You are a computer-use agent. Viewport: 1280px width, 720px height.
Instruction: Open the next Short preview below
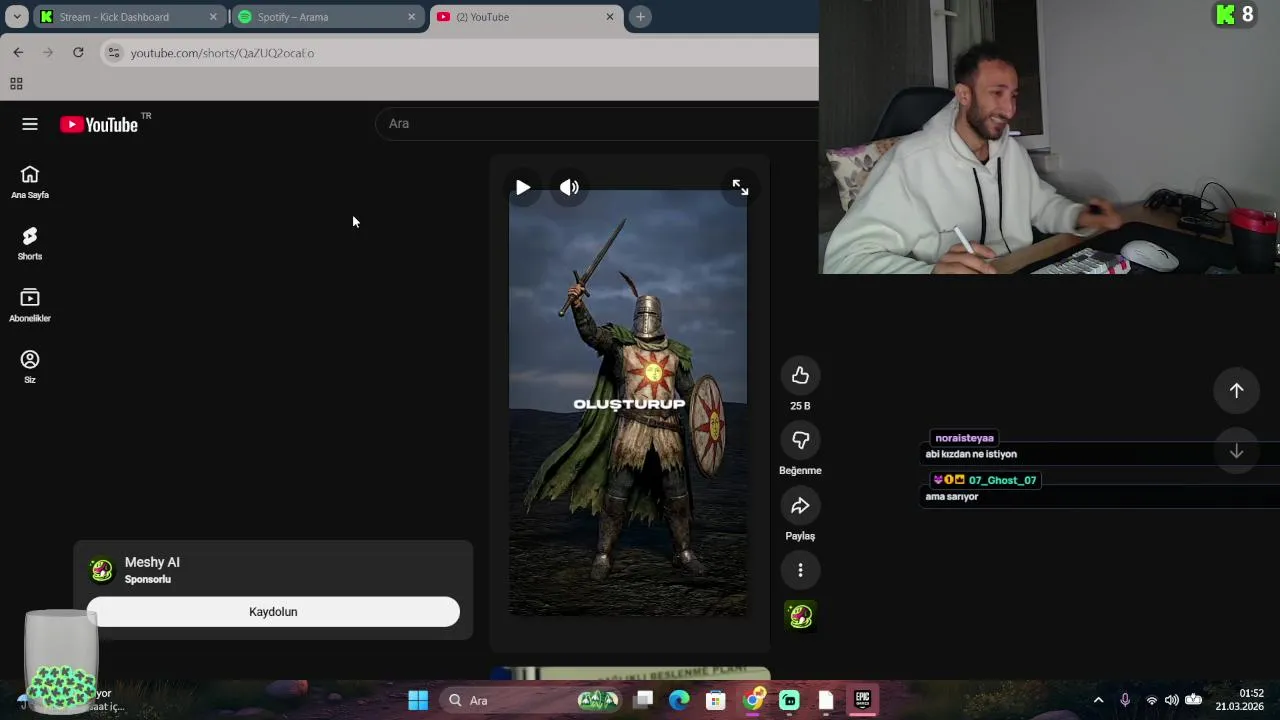pos(630,674)
